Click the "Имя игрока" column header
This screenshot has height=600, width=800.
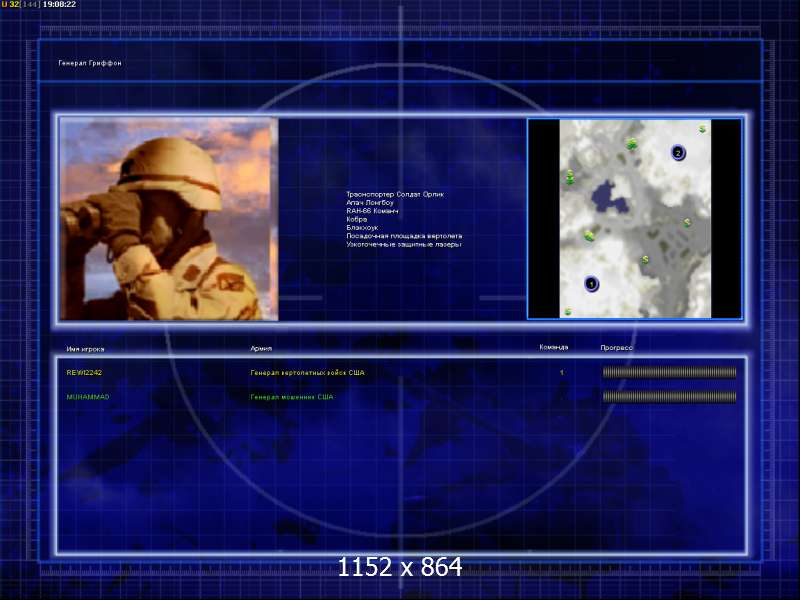click(85, 349)
